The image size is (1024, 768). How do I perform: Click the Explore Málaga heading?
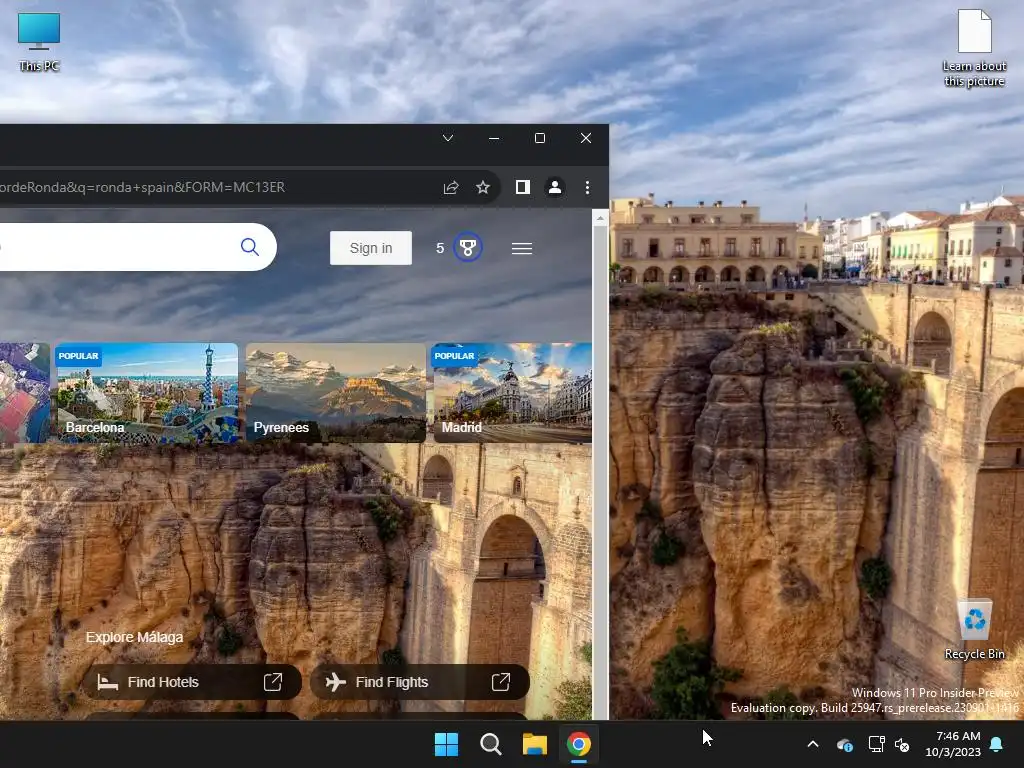pyautogui.click(x=135, y=637)
